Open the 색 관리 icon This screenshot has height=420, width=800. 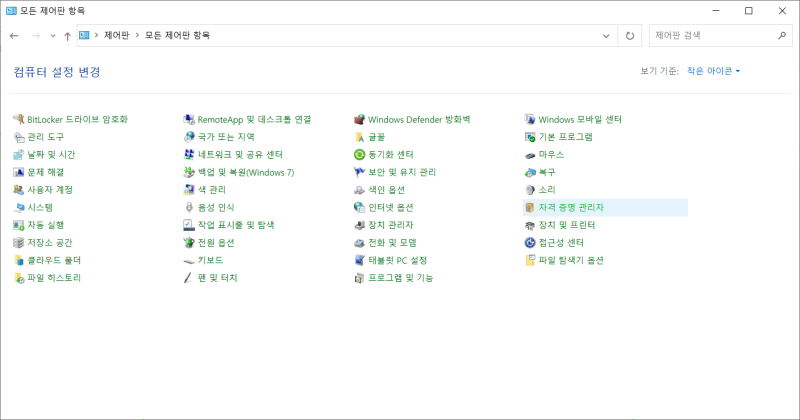[189, 190]
